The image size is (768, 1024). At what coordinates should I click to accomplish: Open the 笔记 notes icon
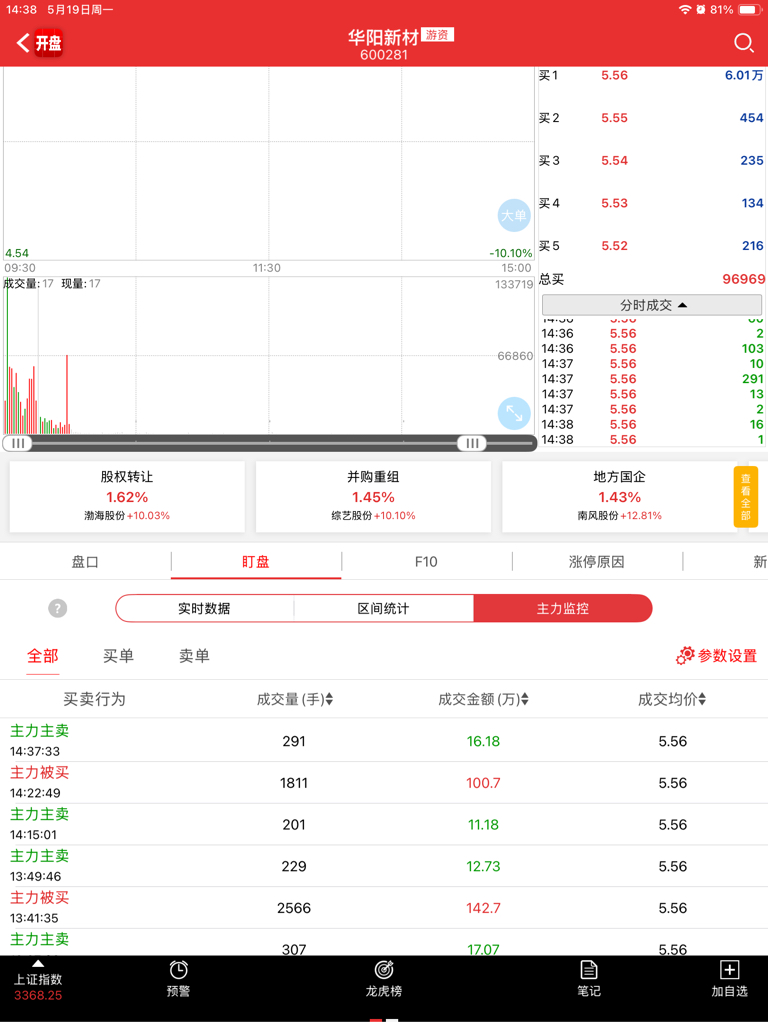coord(588,978)
